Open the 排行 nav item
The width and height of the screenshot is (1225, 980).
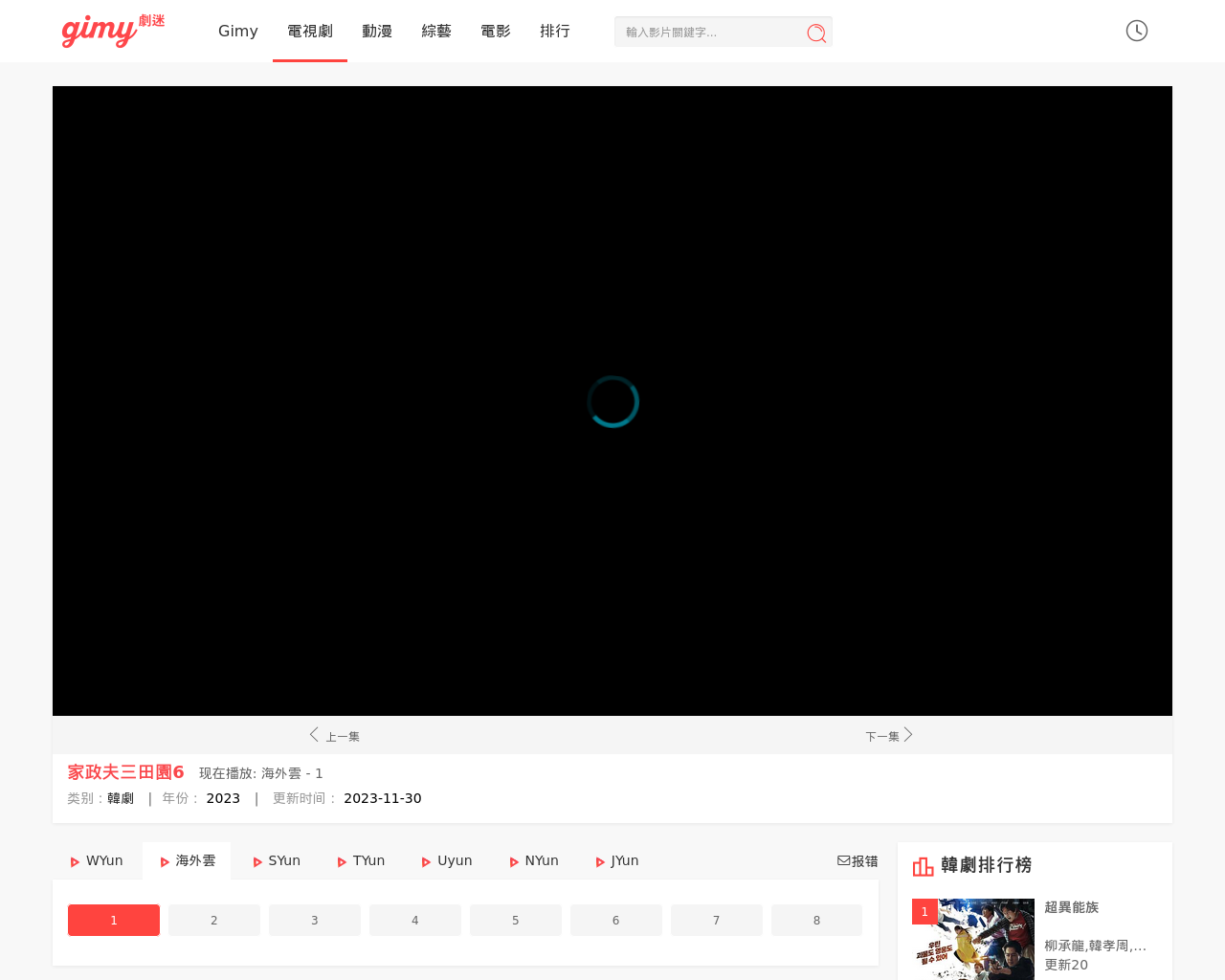[555, 31]
